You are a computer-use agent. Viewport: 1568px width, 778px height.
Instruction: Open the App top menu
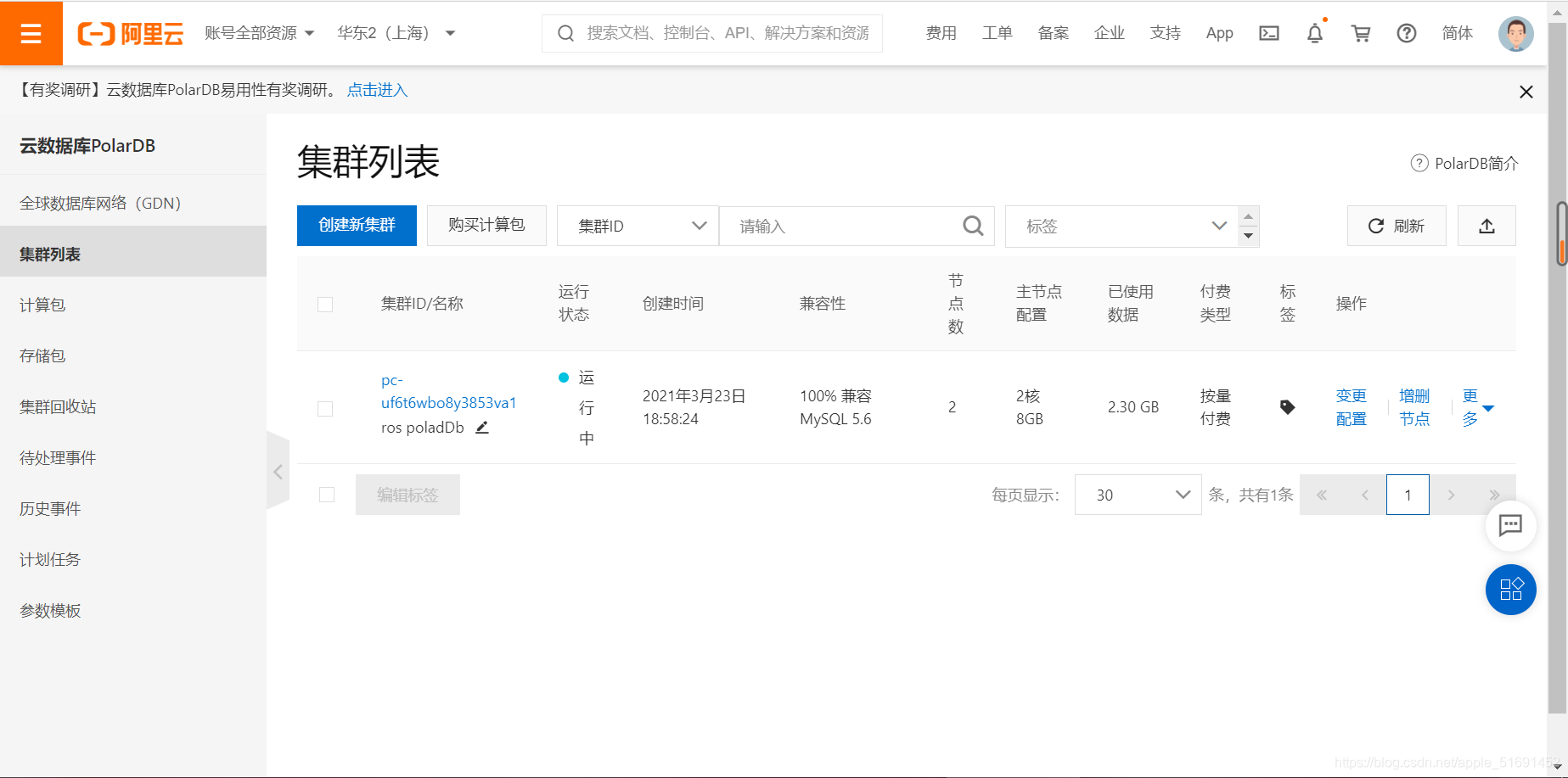tap(1219, 33)
